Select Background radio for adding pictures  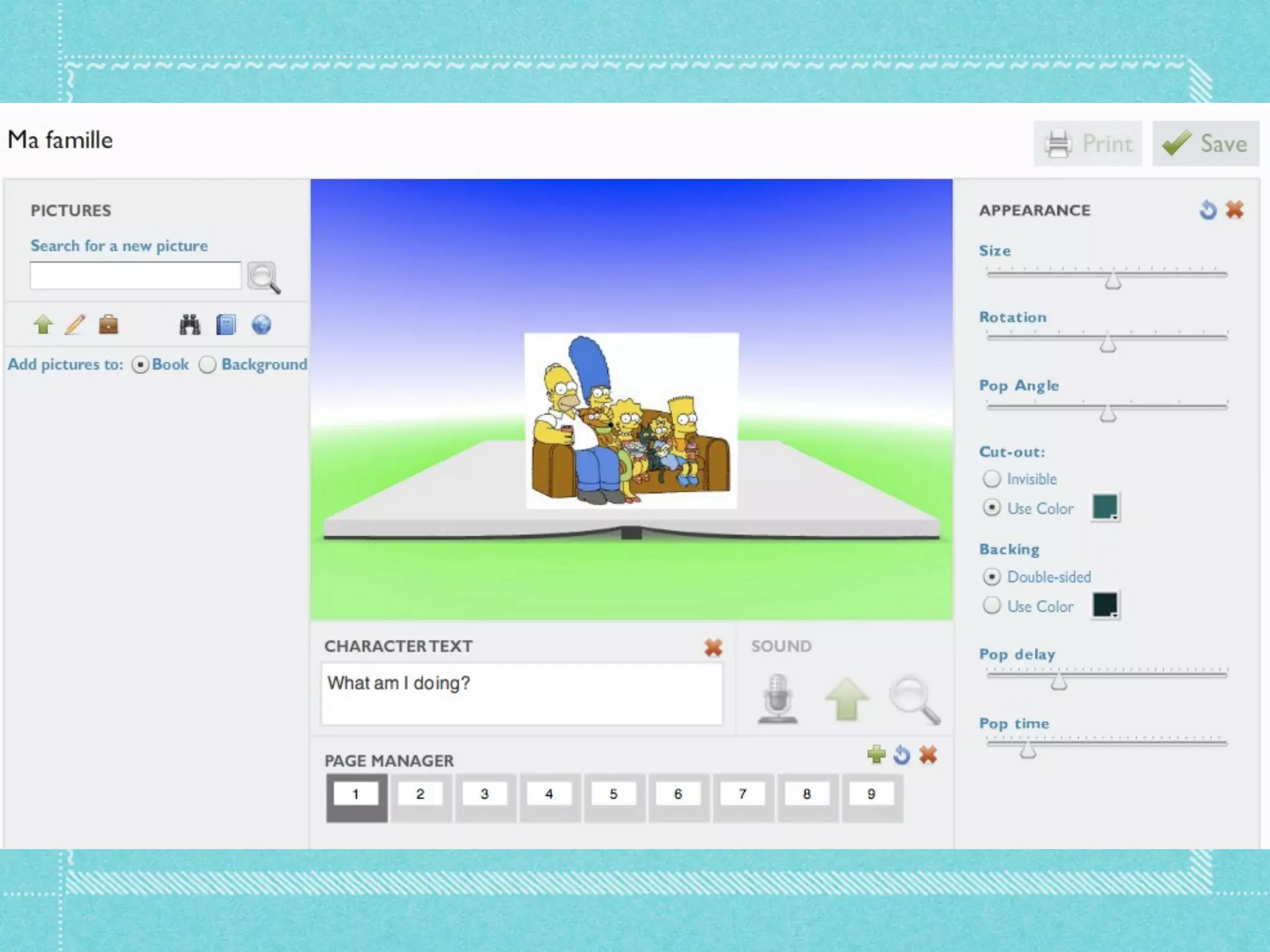[x=208, y=364]
